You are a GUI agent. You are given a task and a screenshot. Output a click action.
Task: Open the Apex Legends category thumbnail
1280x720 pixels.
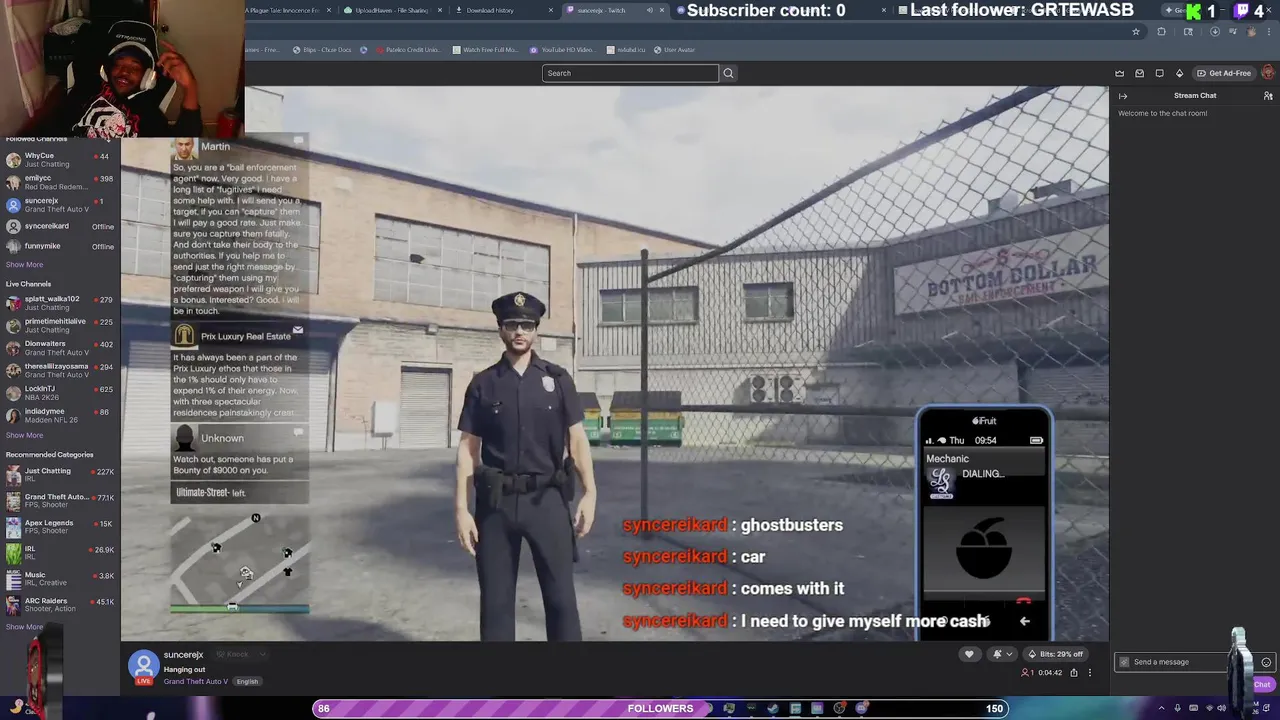coord(13,527)
